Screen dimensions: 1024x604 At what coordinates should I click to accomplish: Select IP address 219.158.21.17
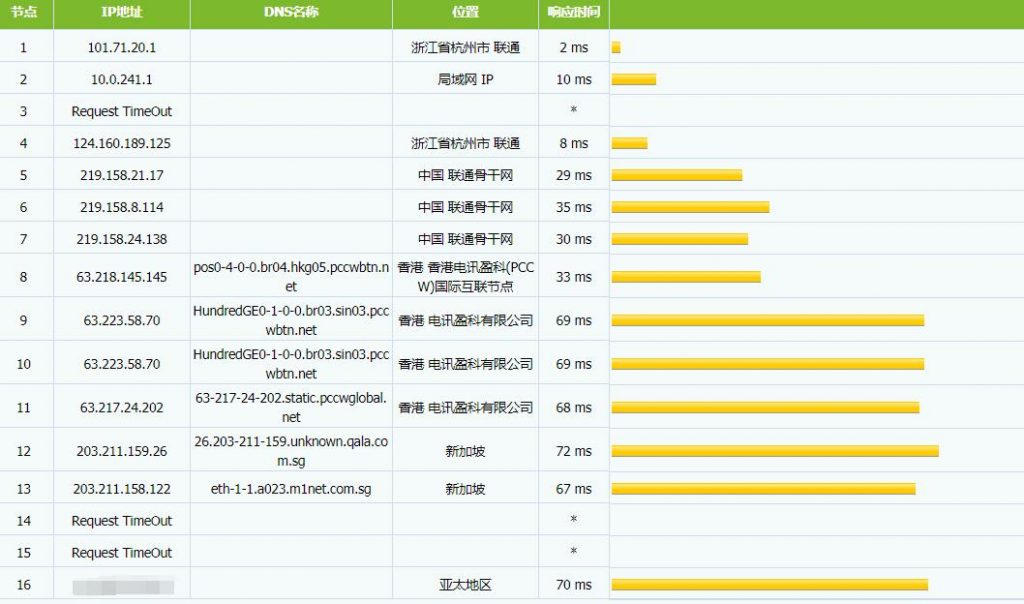coord(121,176)
